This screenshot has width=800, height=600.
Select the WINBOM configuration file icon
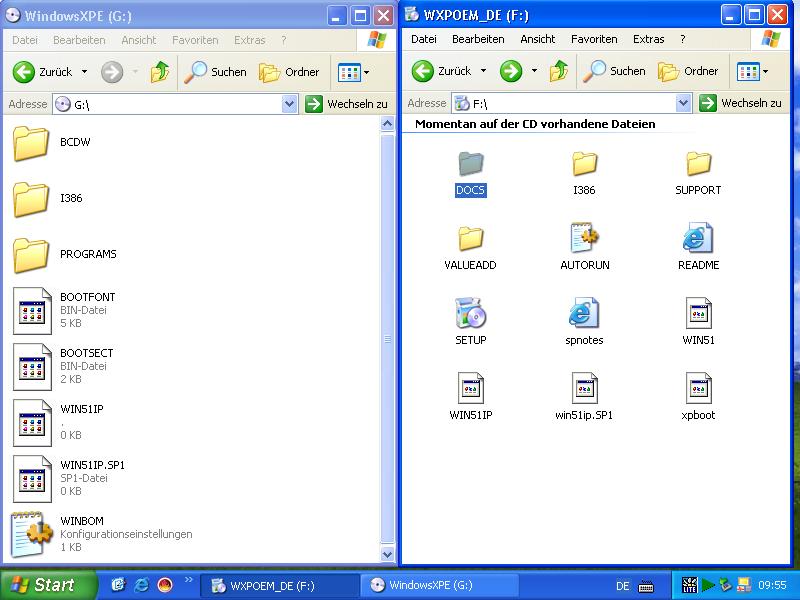point(32,534)
